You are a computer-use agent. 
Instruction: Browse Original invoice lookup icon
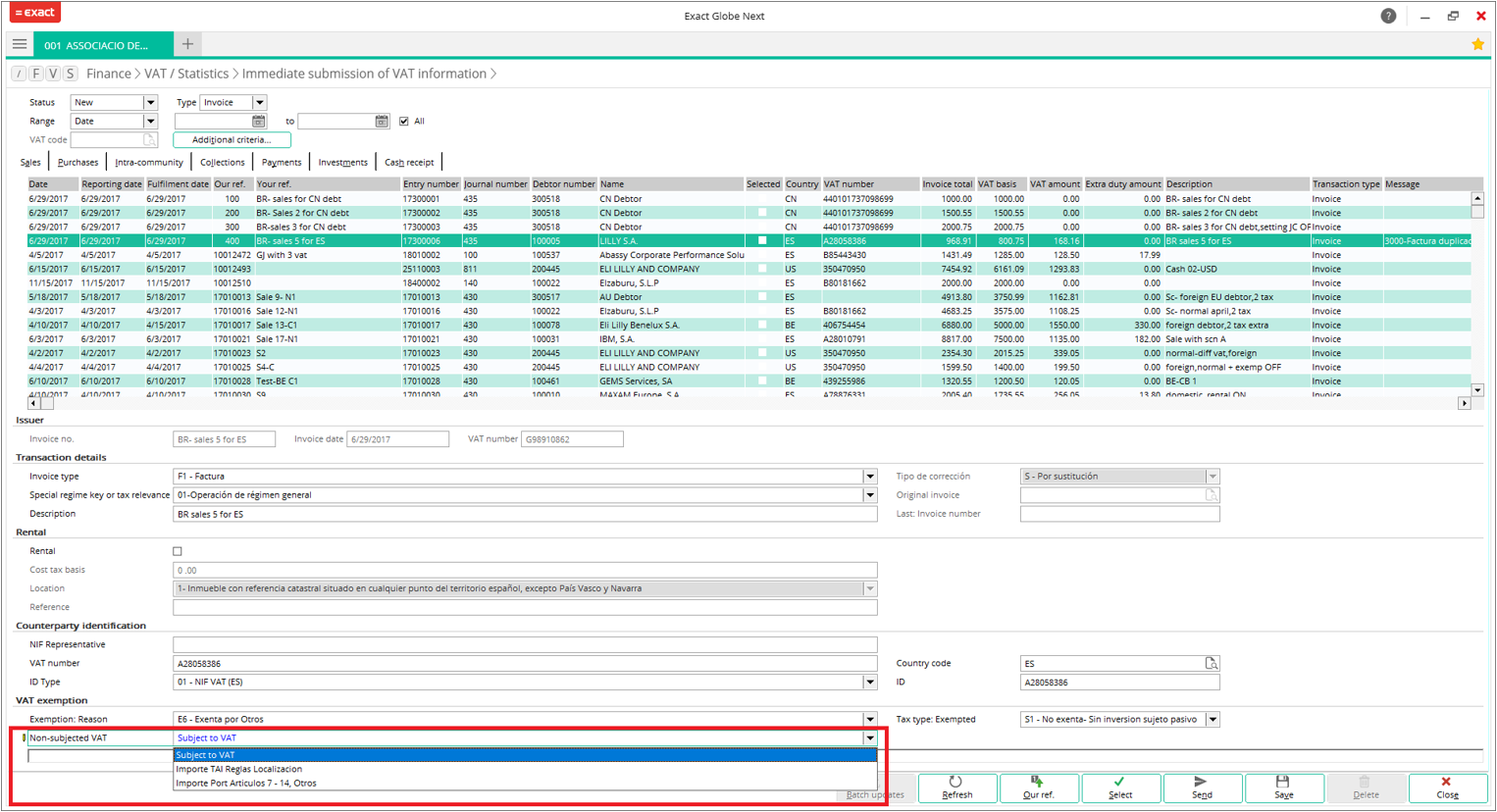(1212, 495)
